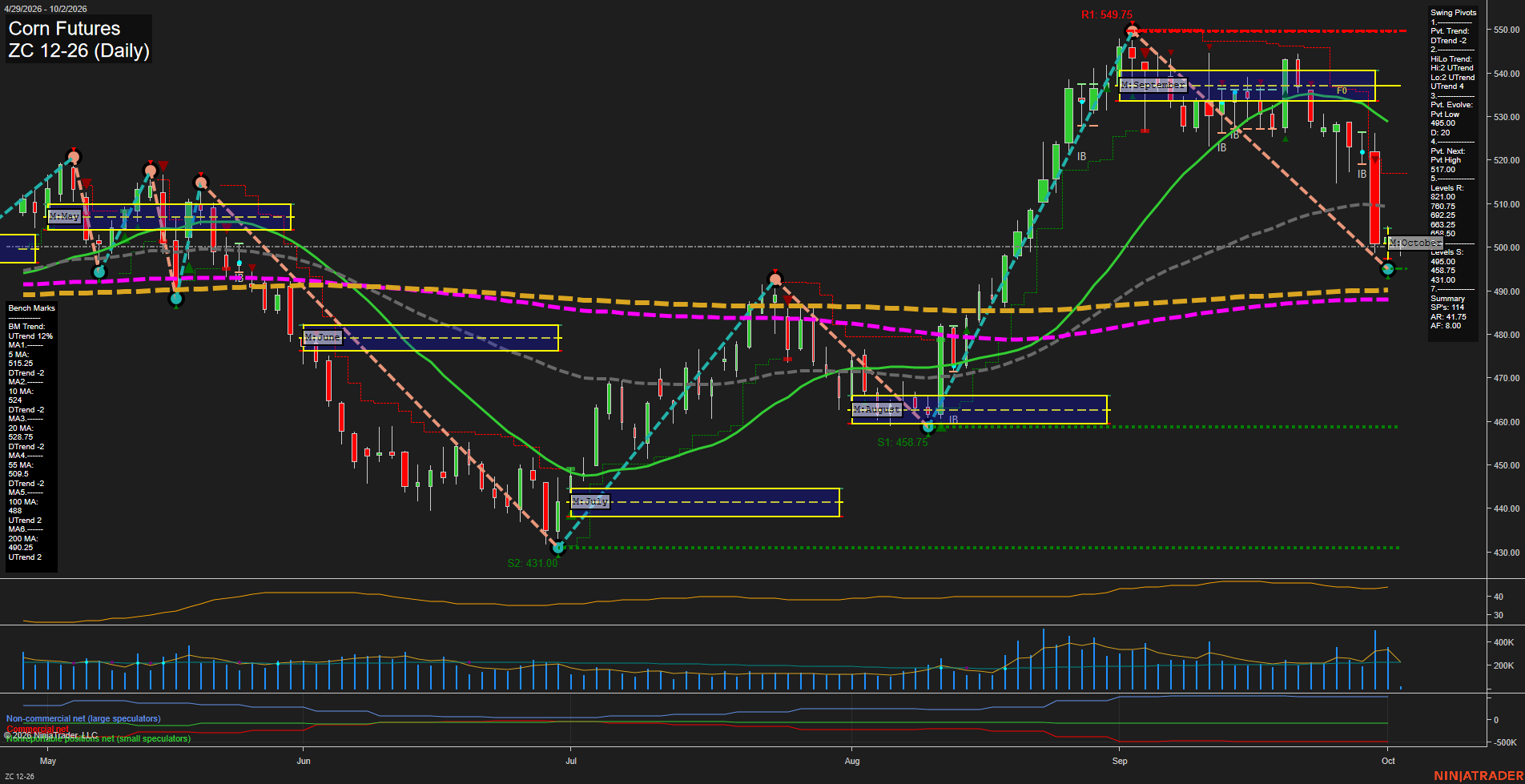Click the 550.00 price axis label
The image size is (1525, 784).
(1507, 30)
